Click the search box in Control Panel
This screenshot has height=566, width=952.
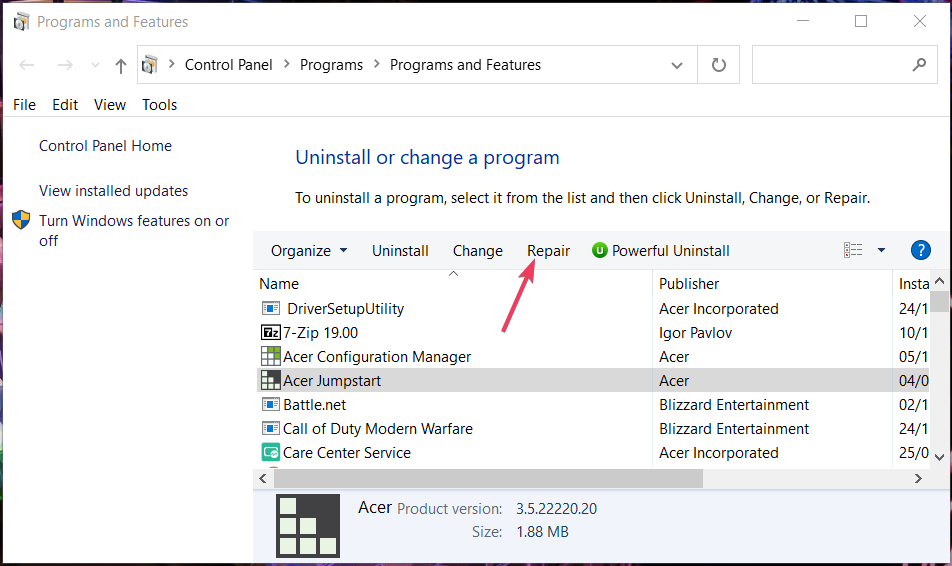845,64
